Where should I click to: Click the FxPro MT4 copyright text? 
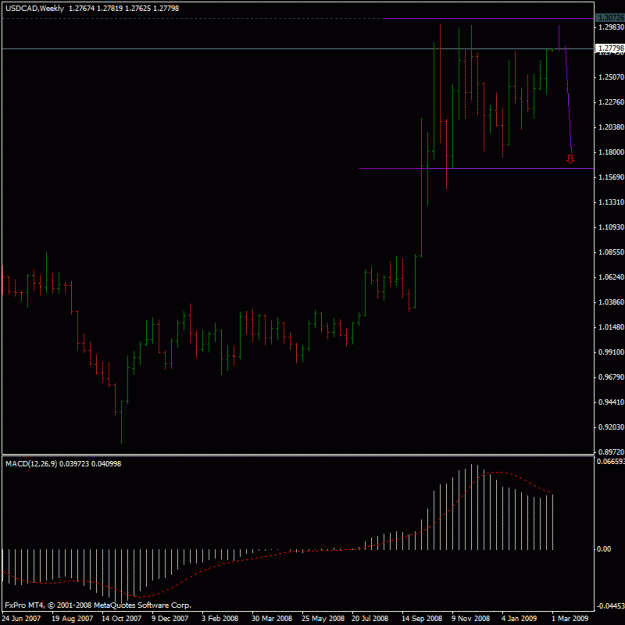pyautogui.click(x=98, y=605)
